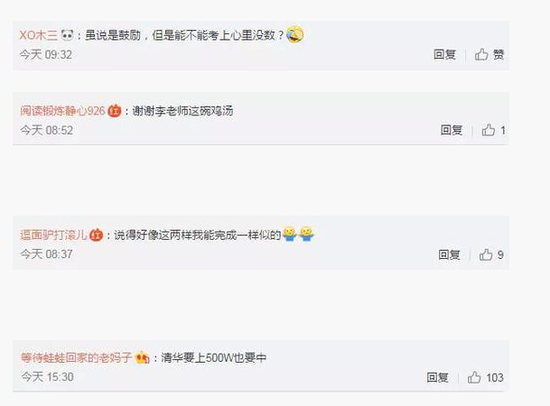Click the red badge beside 阅读锻炼静心926
This screenshot has height=406, width=550.
(x=114, y=111)
